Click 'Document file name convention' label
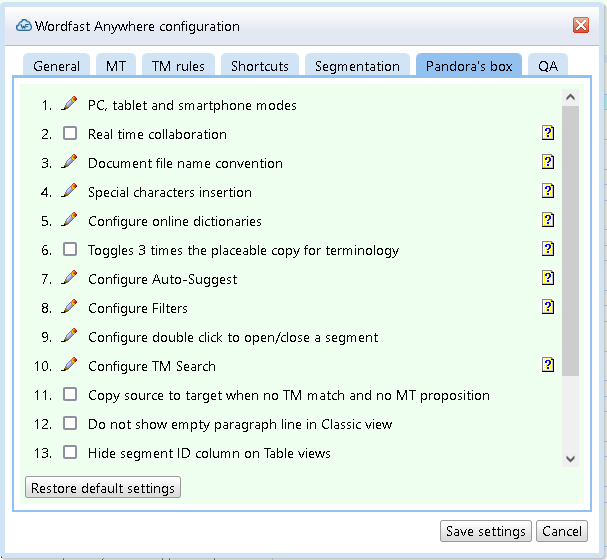The image size is (607, 560). (185, 163)
